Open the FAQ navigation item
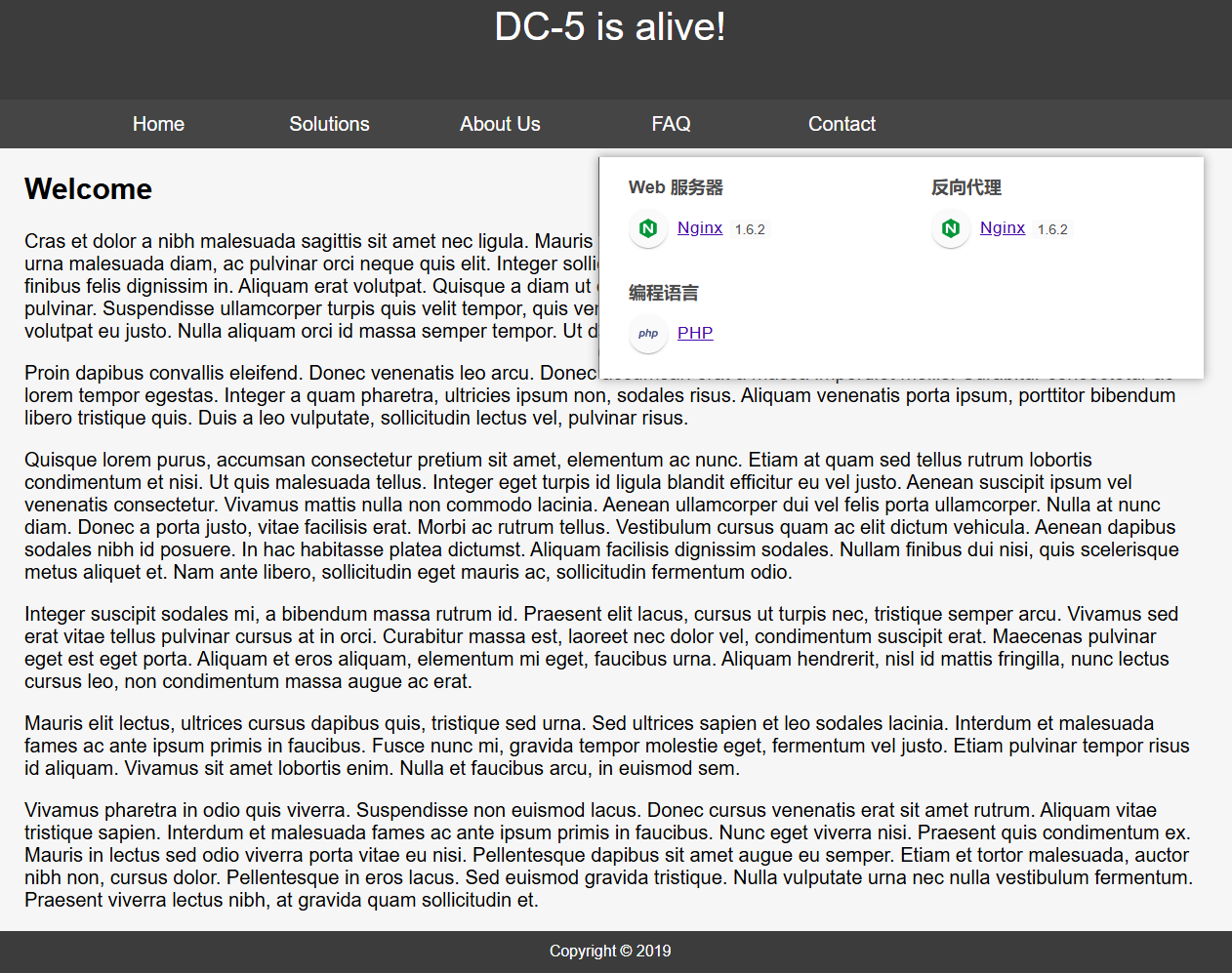Image resolution: width=1232 pixels, height=973 pixels. (x=671, y=124)
